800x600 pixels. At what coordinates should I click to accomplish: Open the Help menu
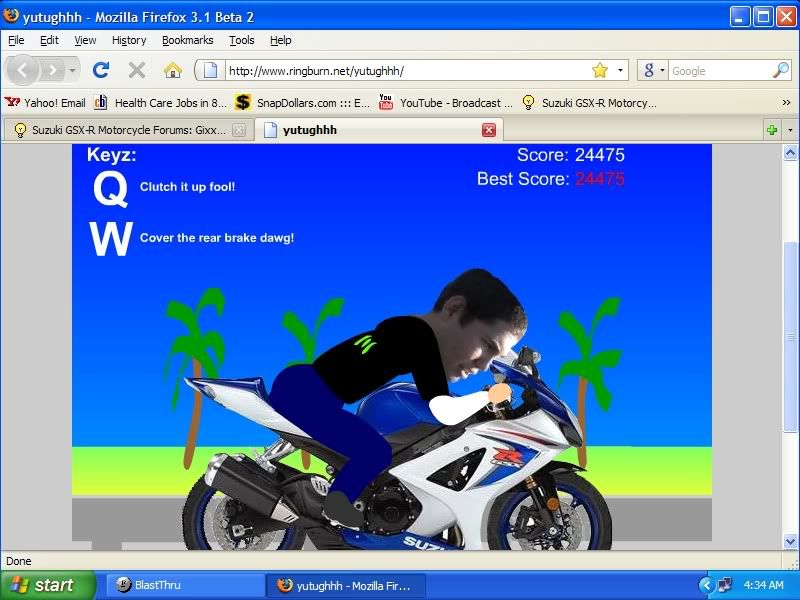(x=281, y=40)
